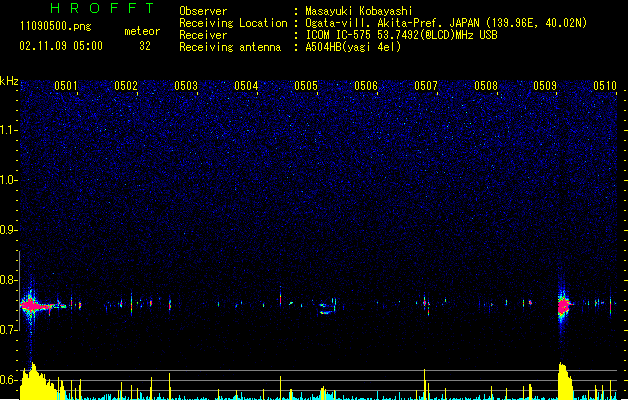Click the meteor label
Viewport: 629px width, 400px height.
[x=142, y=31]
